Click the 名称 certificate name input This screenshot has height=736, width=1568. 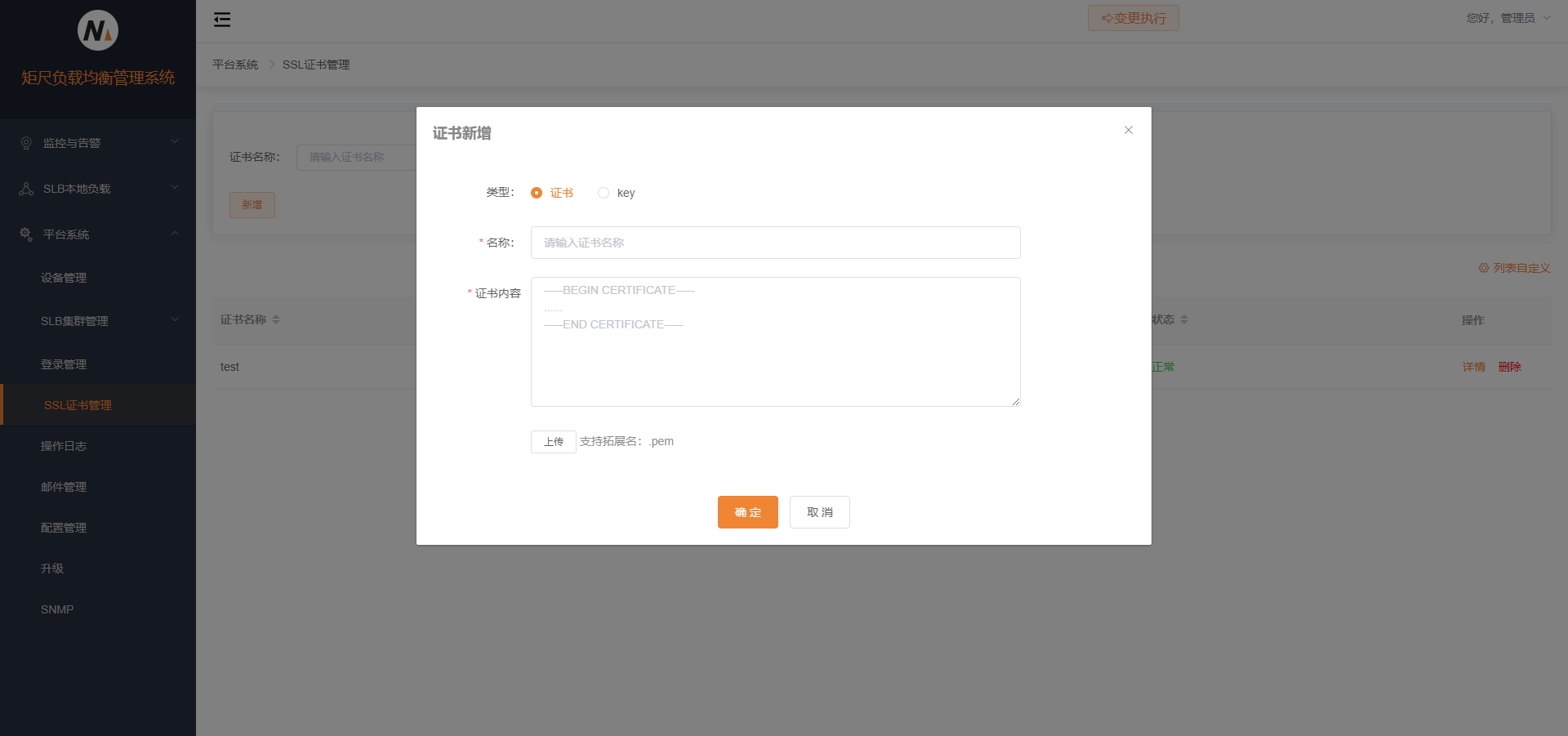coord(775,243)
